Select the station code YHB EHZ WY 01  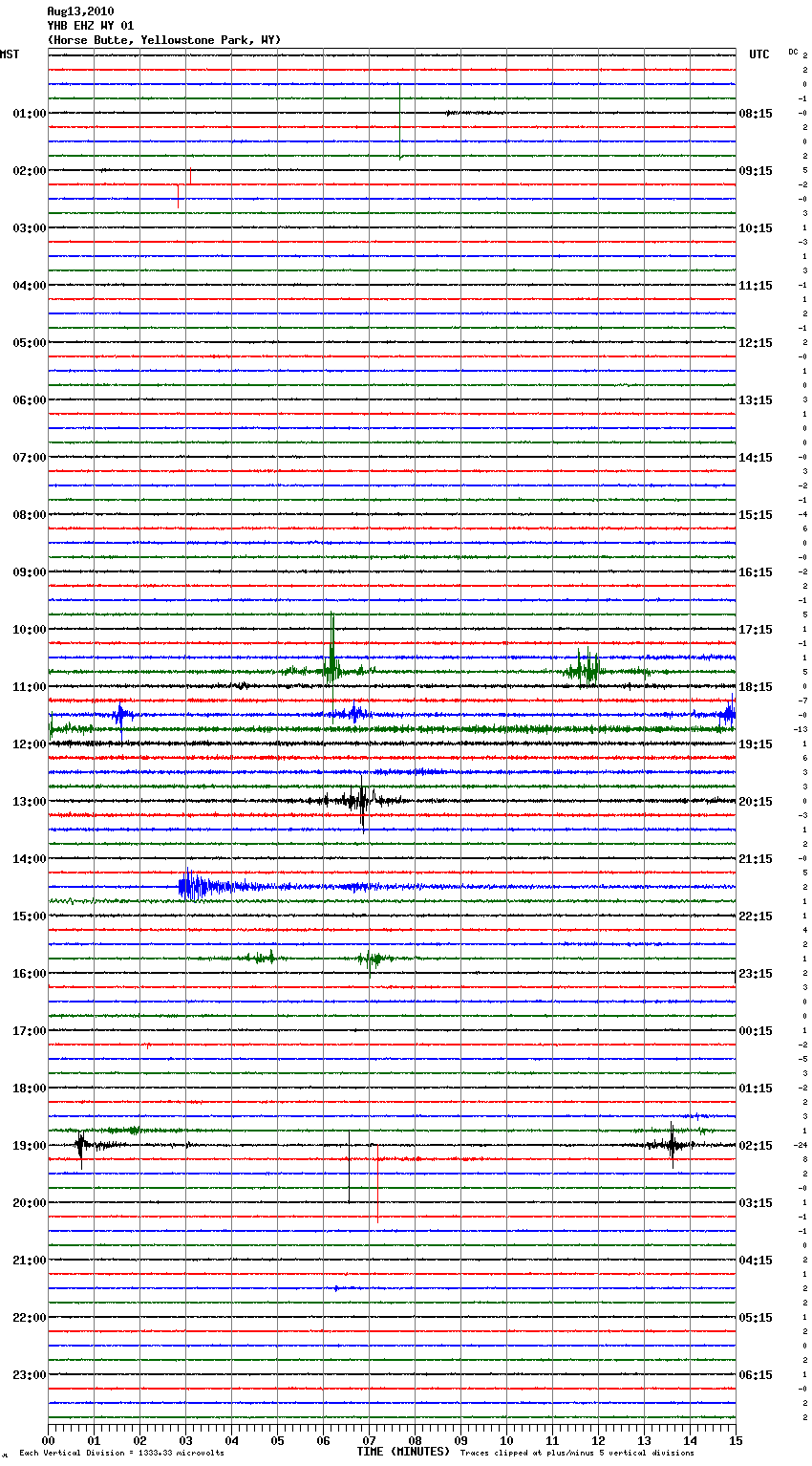coord(91,26)
